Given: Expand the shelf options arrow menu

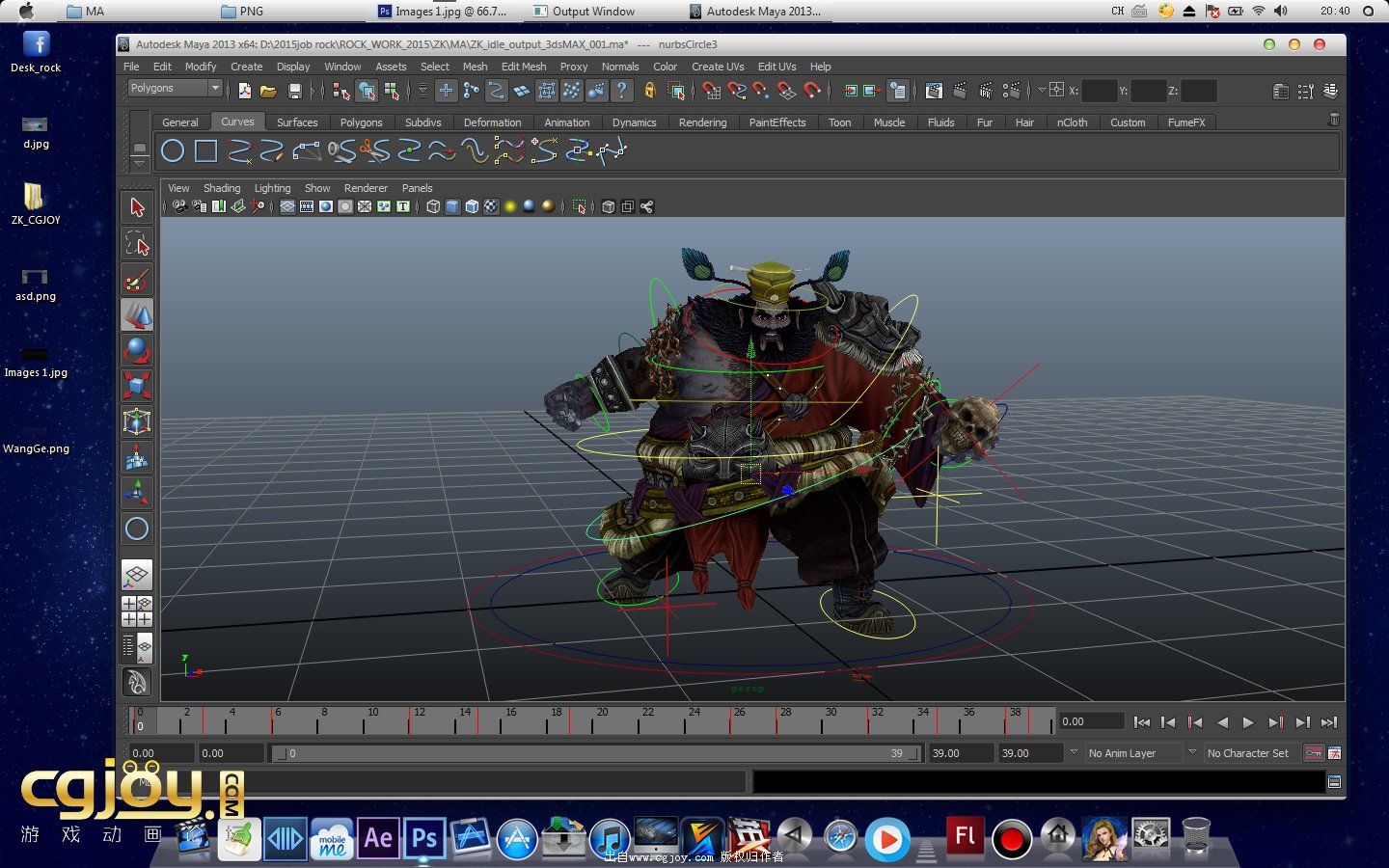Looking at the screenshot, I should (x=140, y=163).
